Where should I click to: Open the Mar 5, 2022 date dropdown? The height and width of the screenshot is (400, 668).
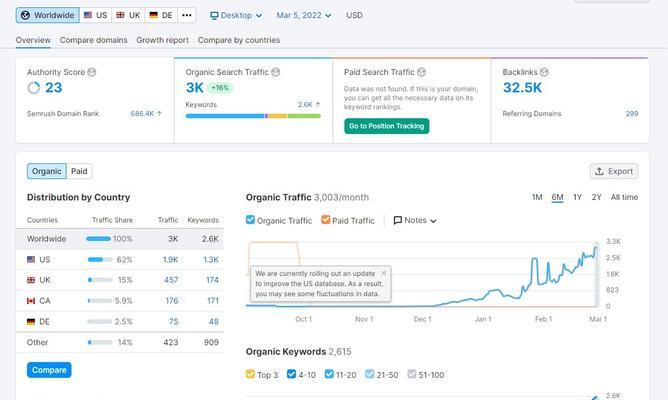pos(304,15)
